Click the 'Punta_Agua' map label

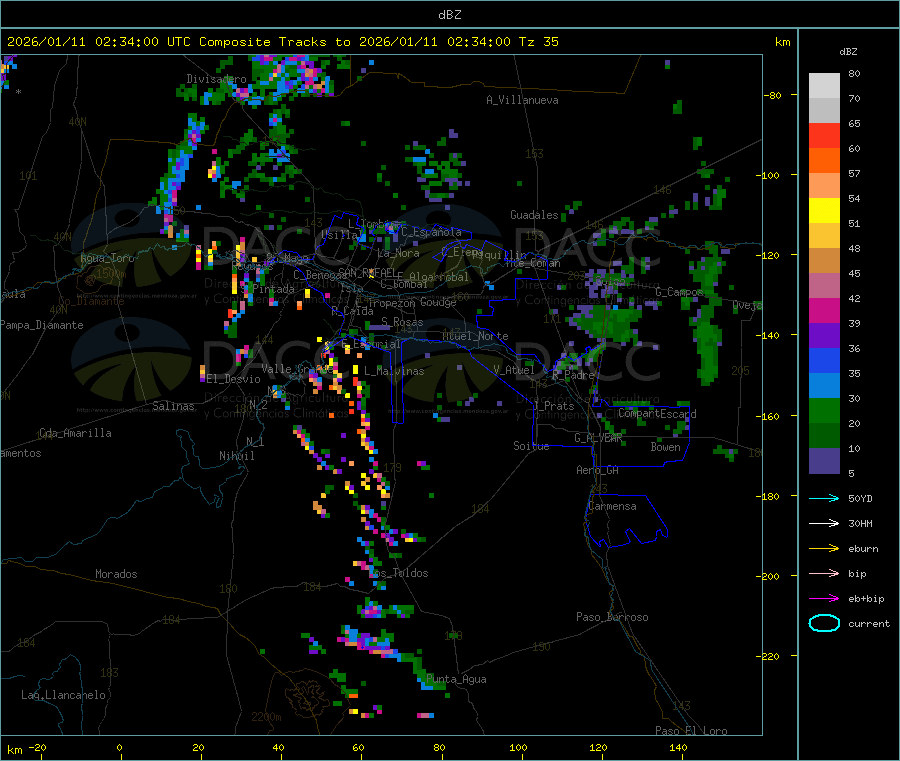[456, 679]
